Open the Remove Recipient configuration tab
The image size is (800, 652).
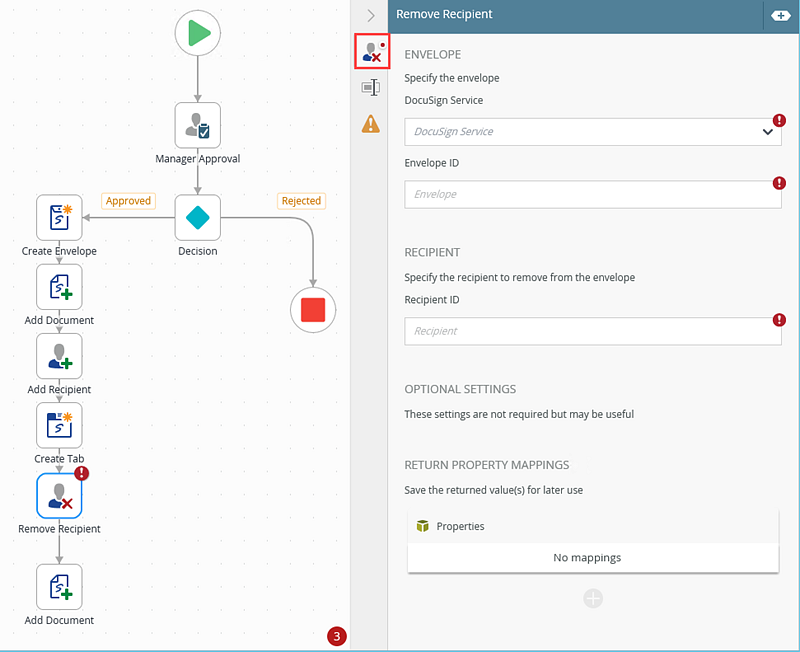[x=371, y=52]
